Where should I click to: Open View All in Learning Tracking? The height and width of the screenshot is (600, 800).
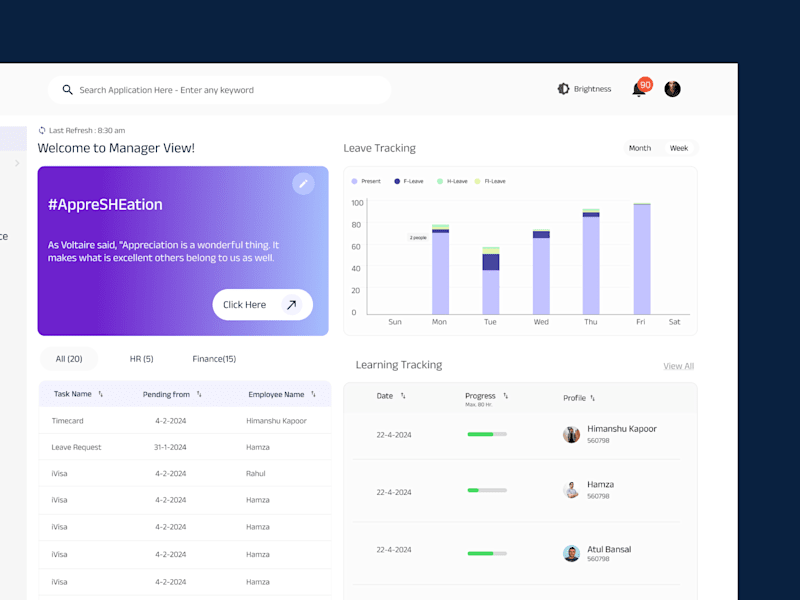tap(678, 366)
